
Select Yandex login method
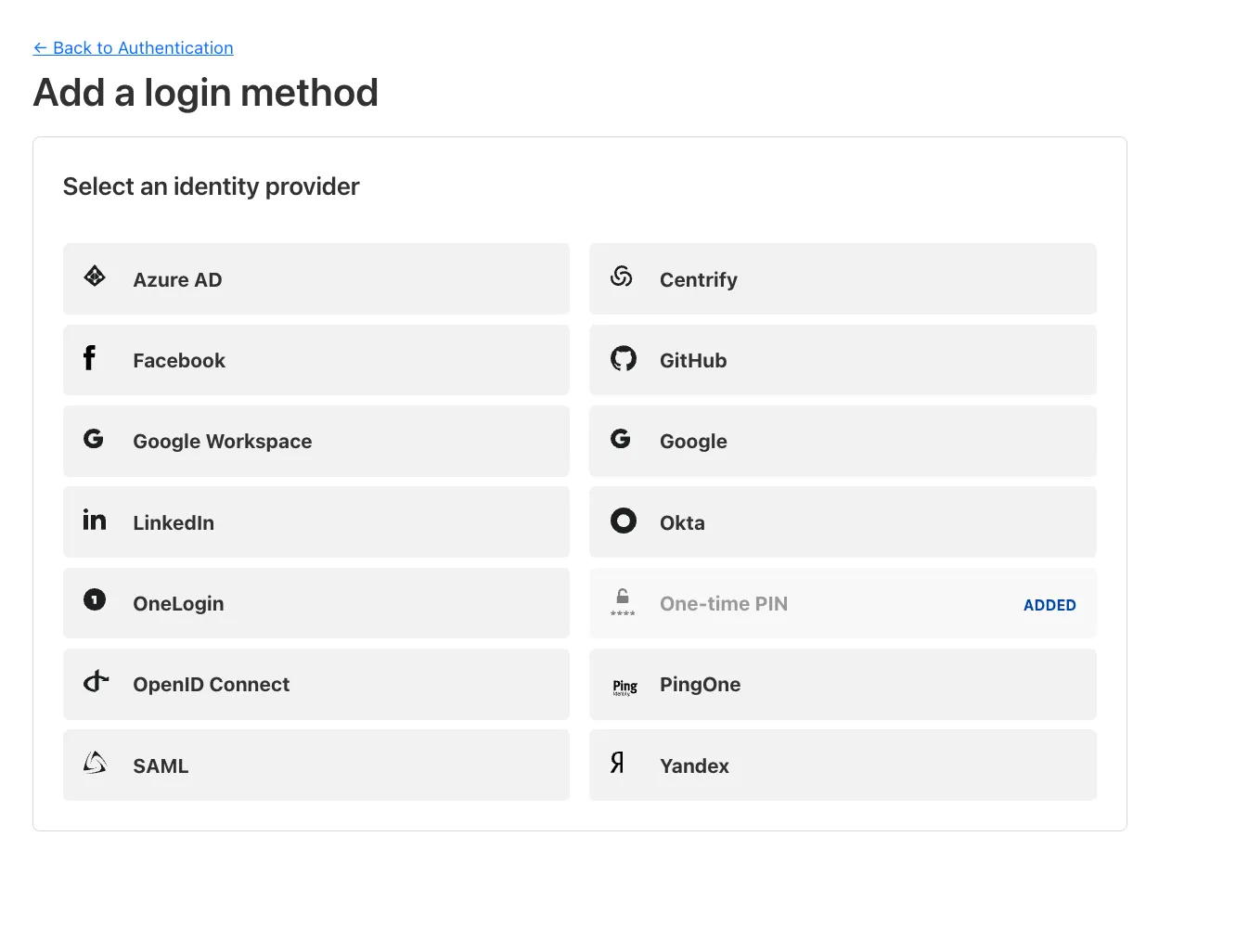pos(843,765)
